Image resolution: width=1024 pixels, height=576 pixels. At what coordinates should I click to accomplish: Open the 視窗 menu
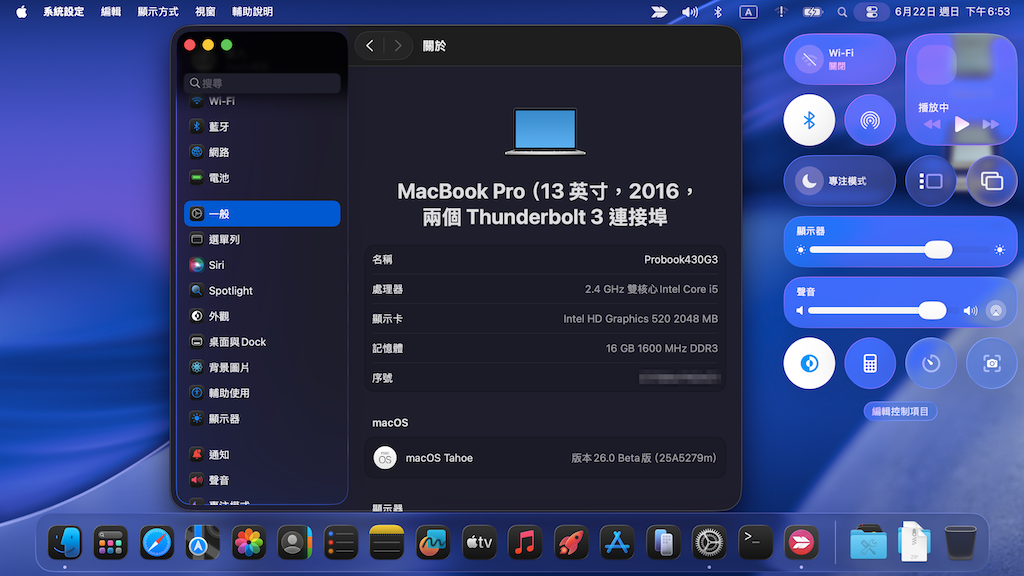tap(205, 12)
